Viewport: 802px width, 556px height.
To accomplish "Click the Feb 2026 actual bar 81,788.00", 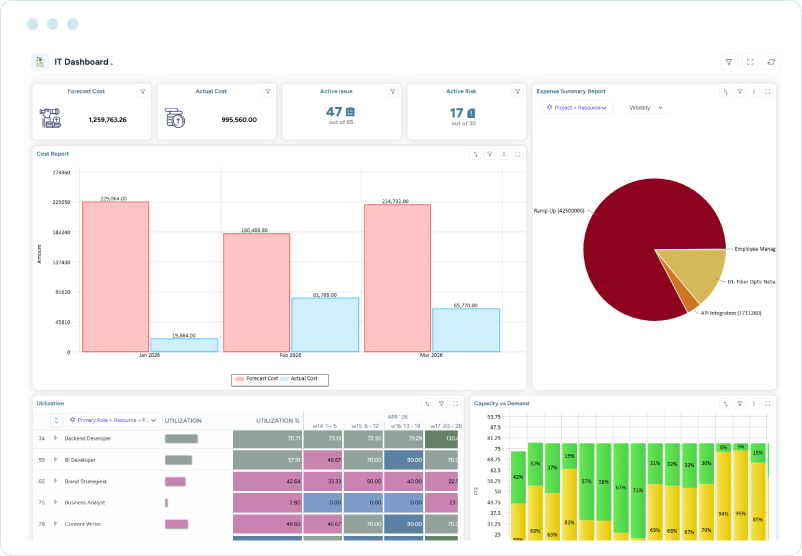I will [x=325, y=325].
